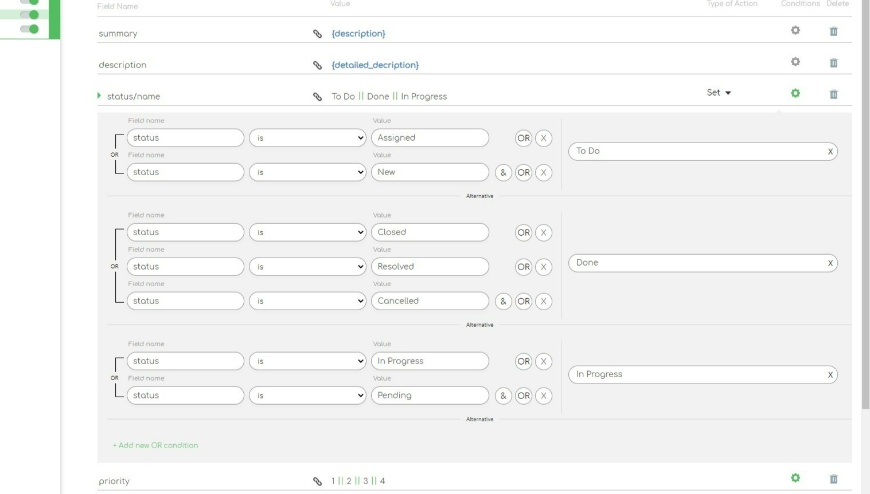Open the Set action type dropdown
870x494 pixels.
(719, 93)
